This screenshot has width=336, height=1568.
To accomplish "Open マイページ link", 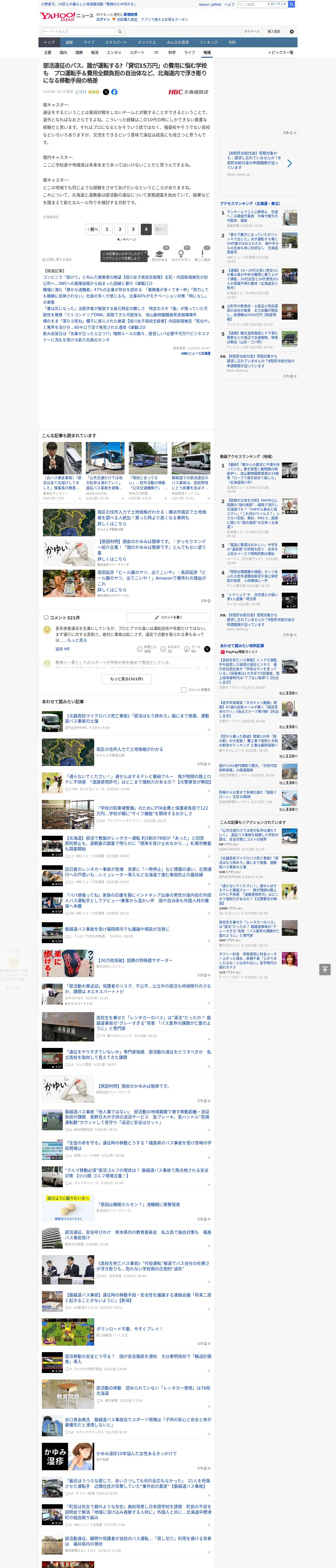I will 252,32.
